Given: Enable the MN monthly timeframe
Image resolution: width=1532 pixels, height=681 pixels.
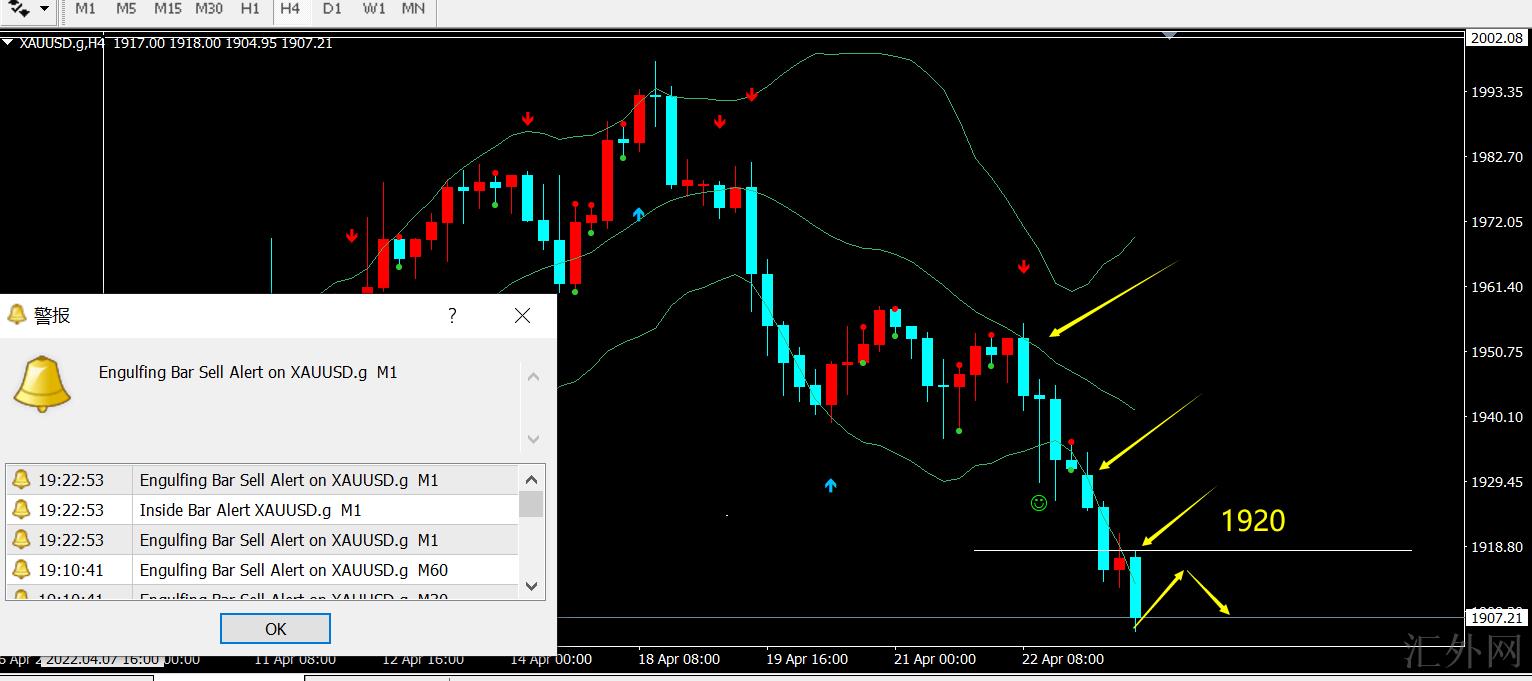Looking at the screenshot, I should click(x=413, y=9).
